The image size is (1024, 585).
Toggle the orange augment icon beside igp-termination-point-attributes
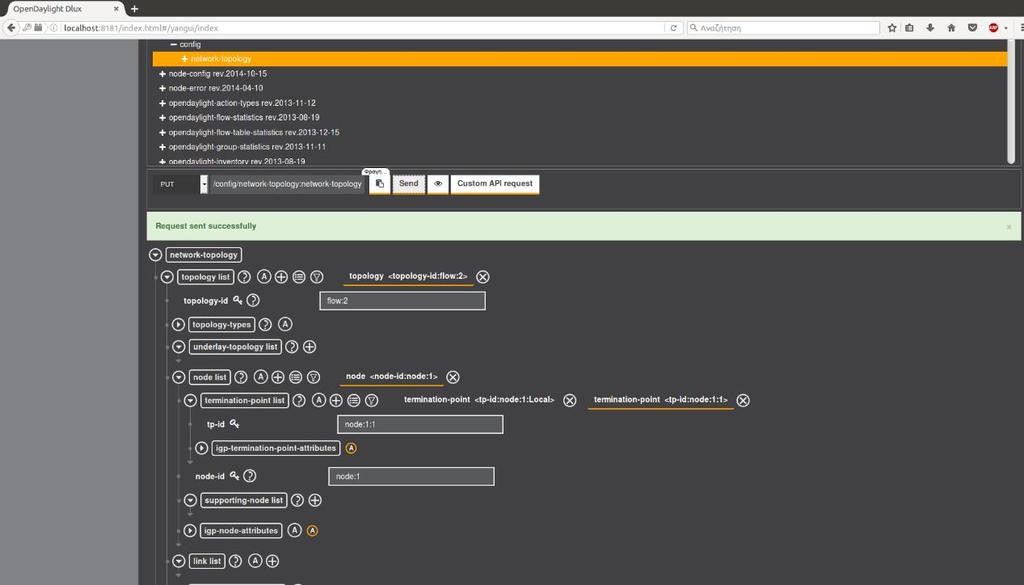351,448
